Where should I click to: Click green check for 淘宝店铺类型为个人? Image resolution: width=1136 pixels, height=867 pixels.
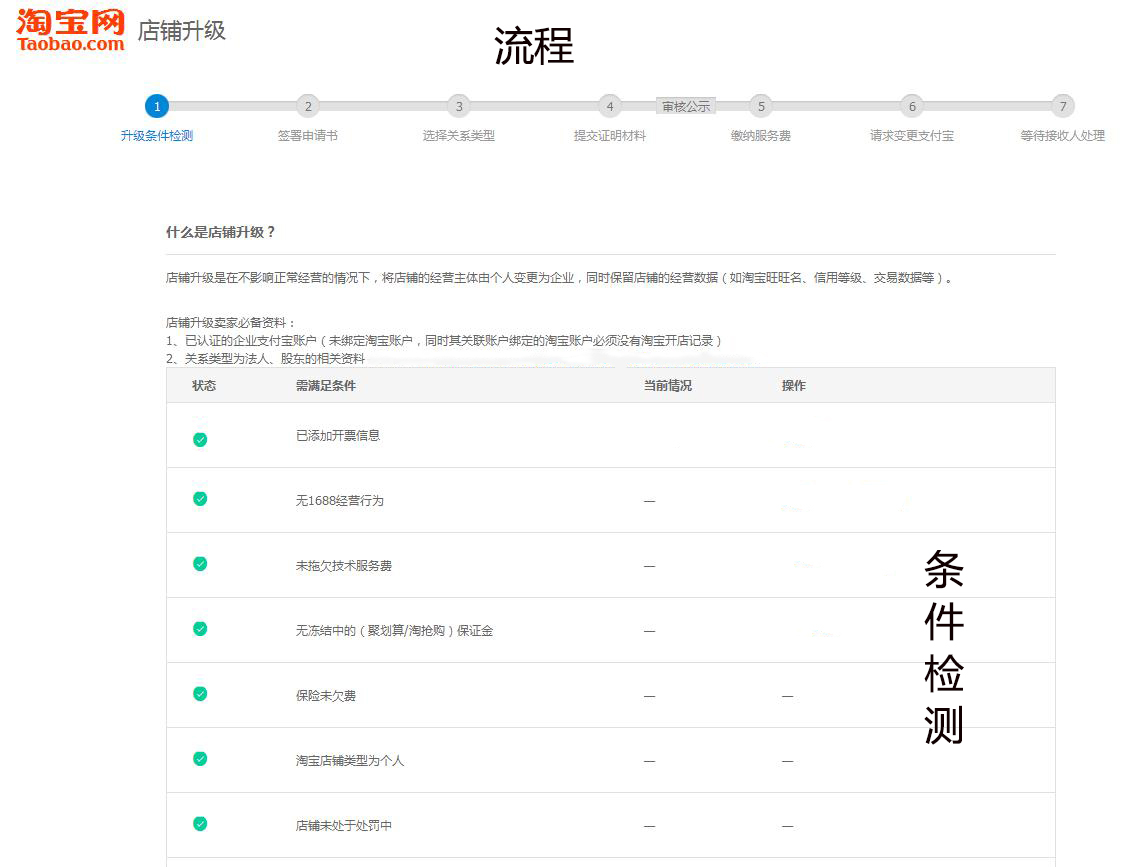(200, 759)
